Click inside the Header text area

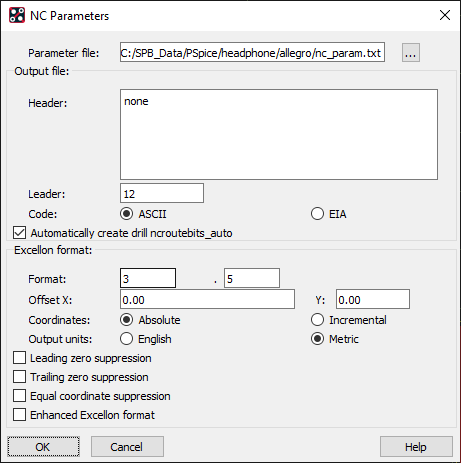coord(279,134)
